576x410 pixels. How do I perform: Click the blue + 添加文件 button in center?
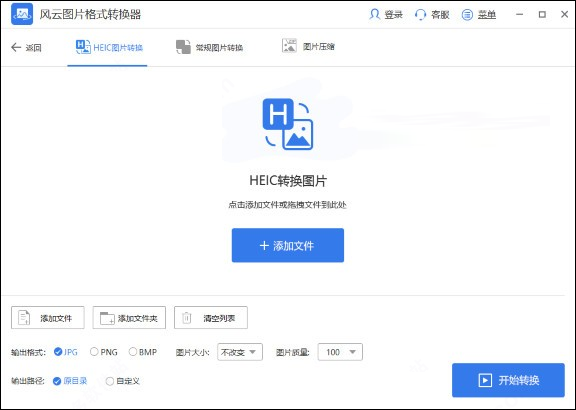288,245
